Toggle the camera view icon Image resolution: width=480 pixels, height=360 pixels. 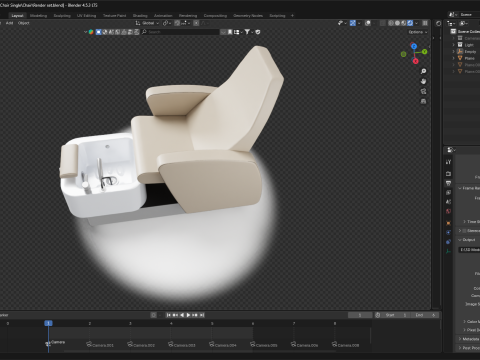[423, 91]
